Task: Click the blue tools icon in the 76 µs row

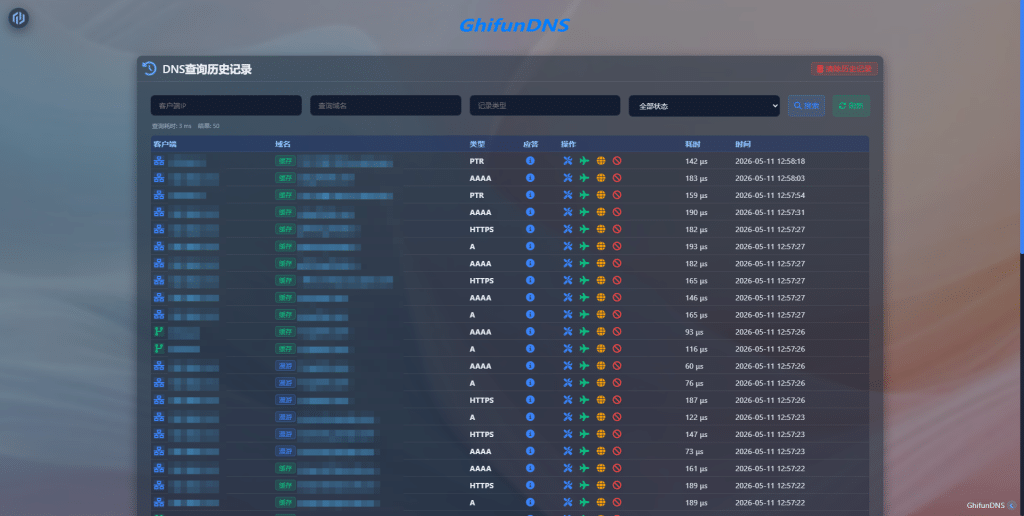Action: (568, 383)
